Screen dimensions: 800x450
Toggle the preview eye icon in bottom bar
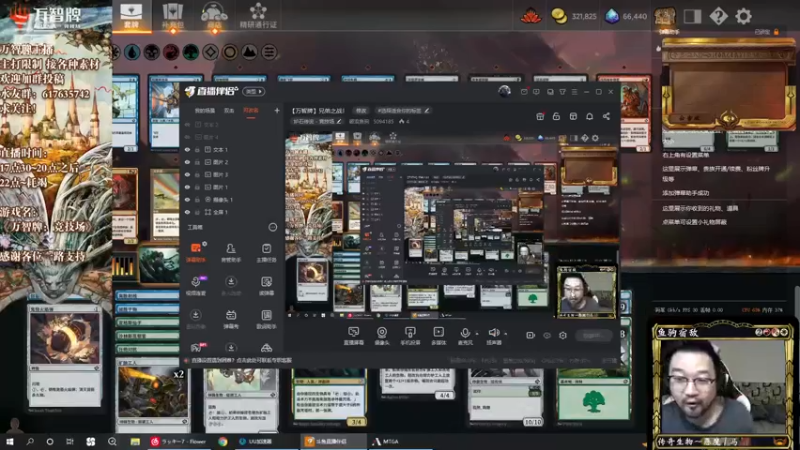click(547, 335)
